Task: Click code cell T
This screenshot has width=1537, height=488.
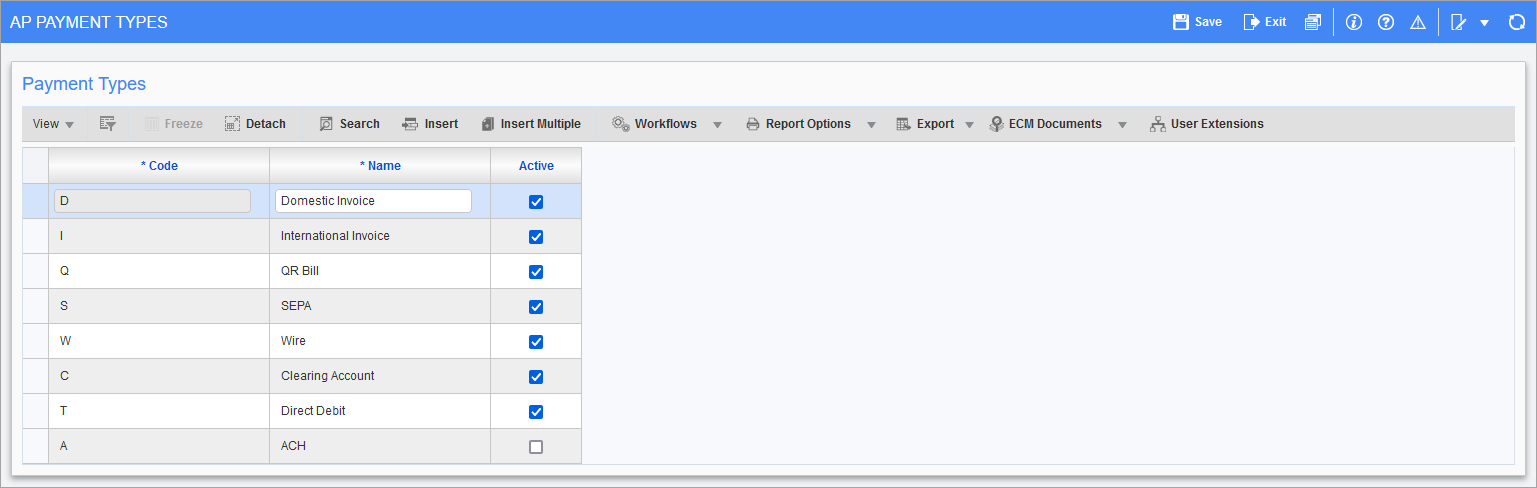Action: tap(159, 411)
